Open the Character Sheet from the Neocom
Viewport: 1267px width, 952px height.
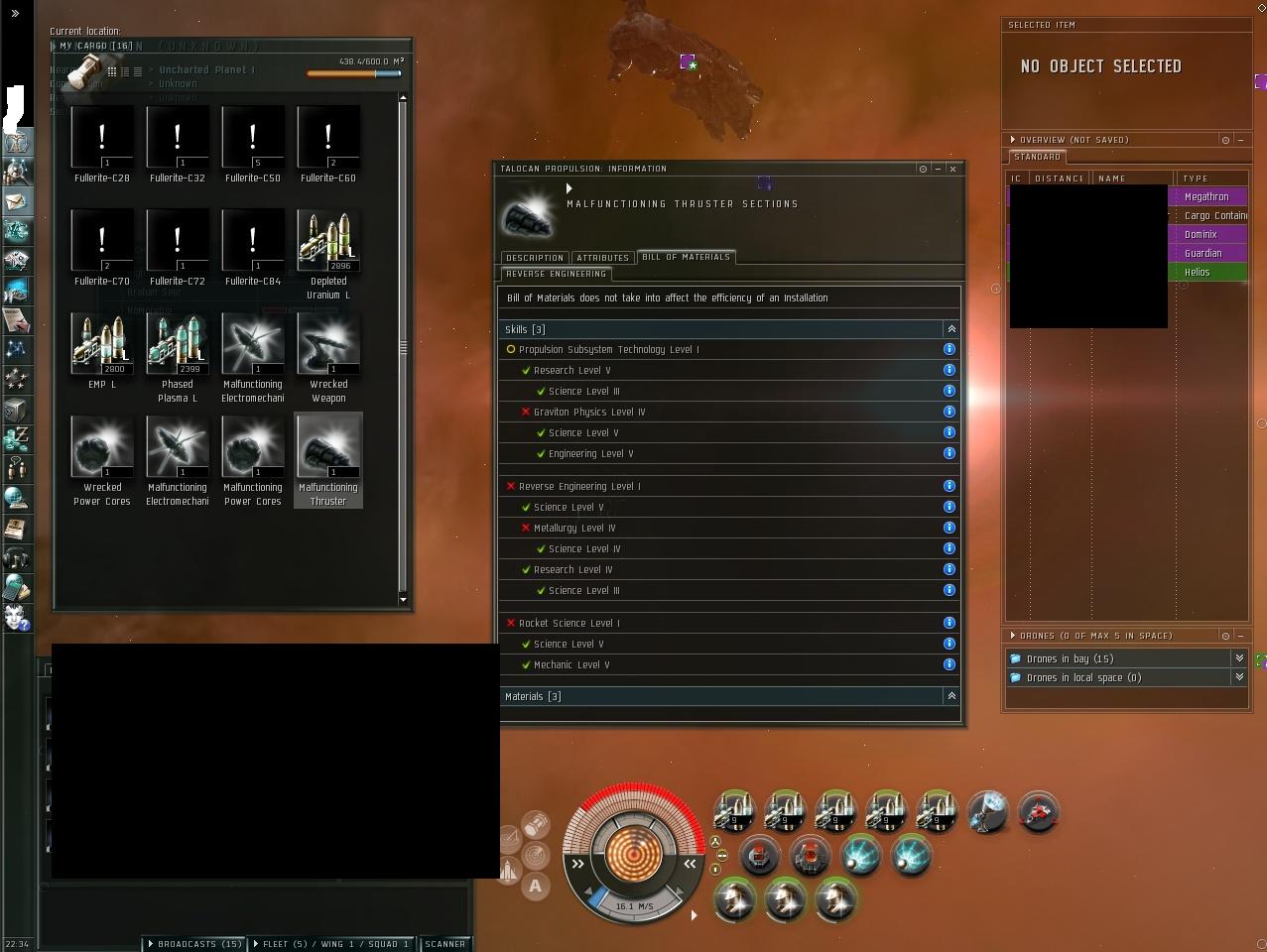16,142
